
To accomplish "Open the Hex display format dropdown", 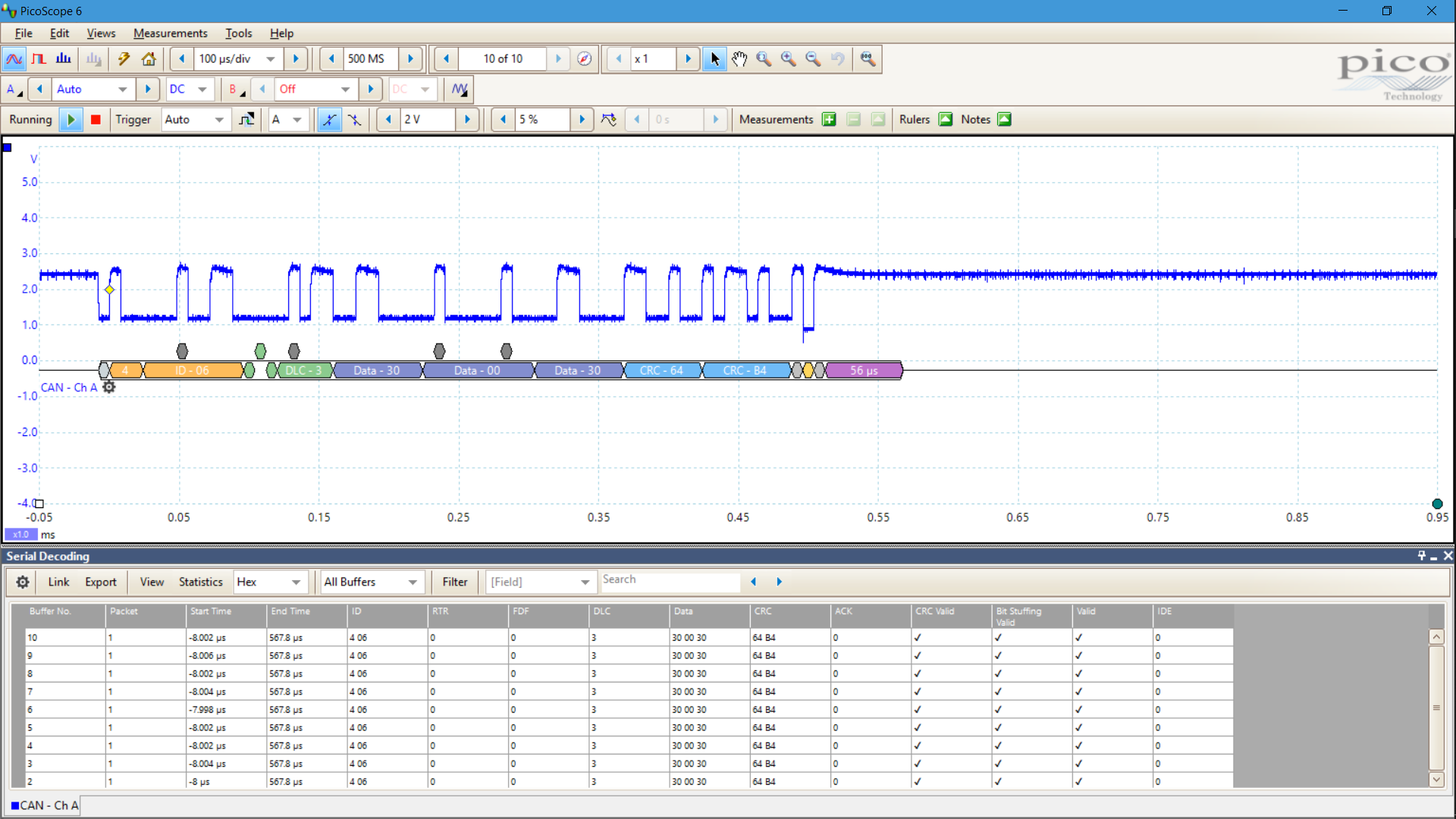I will click(x=296, y=582).
